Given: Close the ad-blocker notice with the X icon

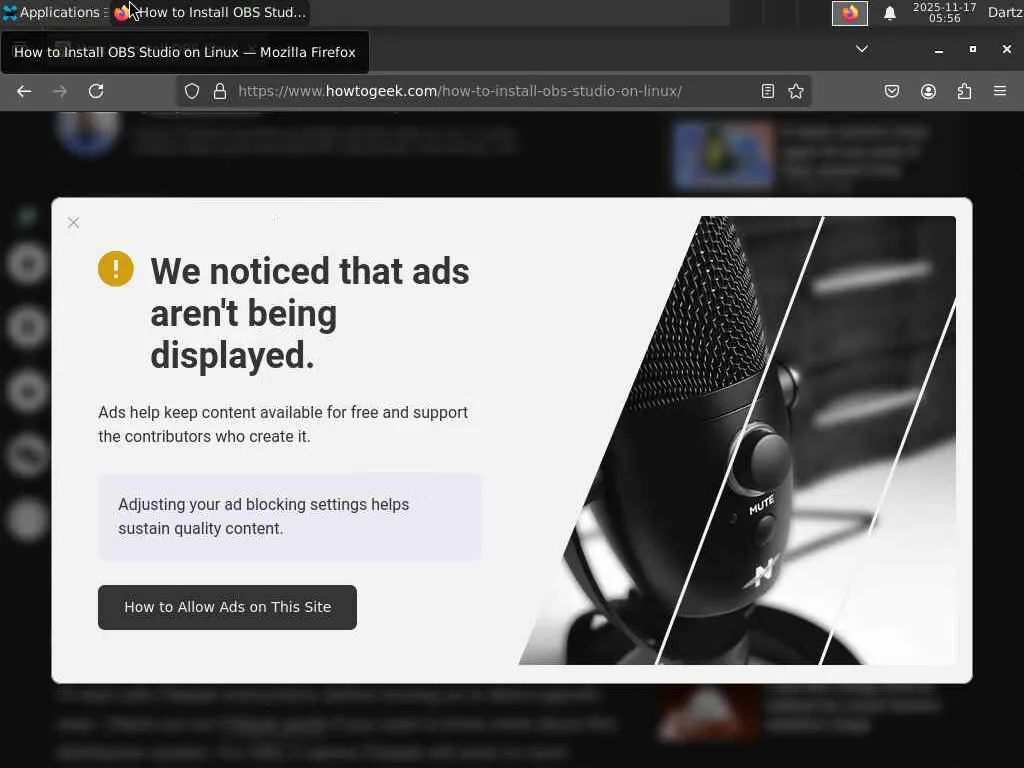Looking at the screenshot, I should click(73, 223).
